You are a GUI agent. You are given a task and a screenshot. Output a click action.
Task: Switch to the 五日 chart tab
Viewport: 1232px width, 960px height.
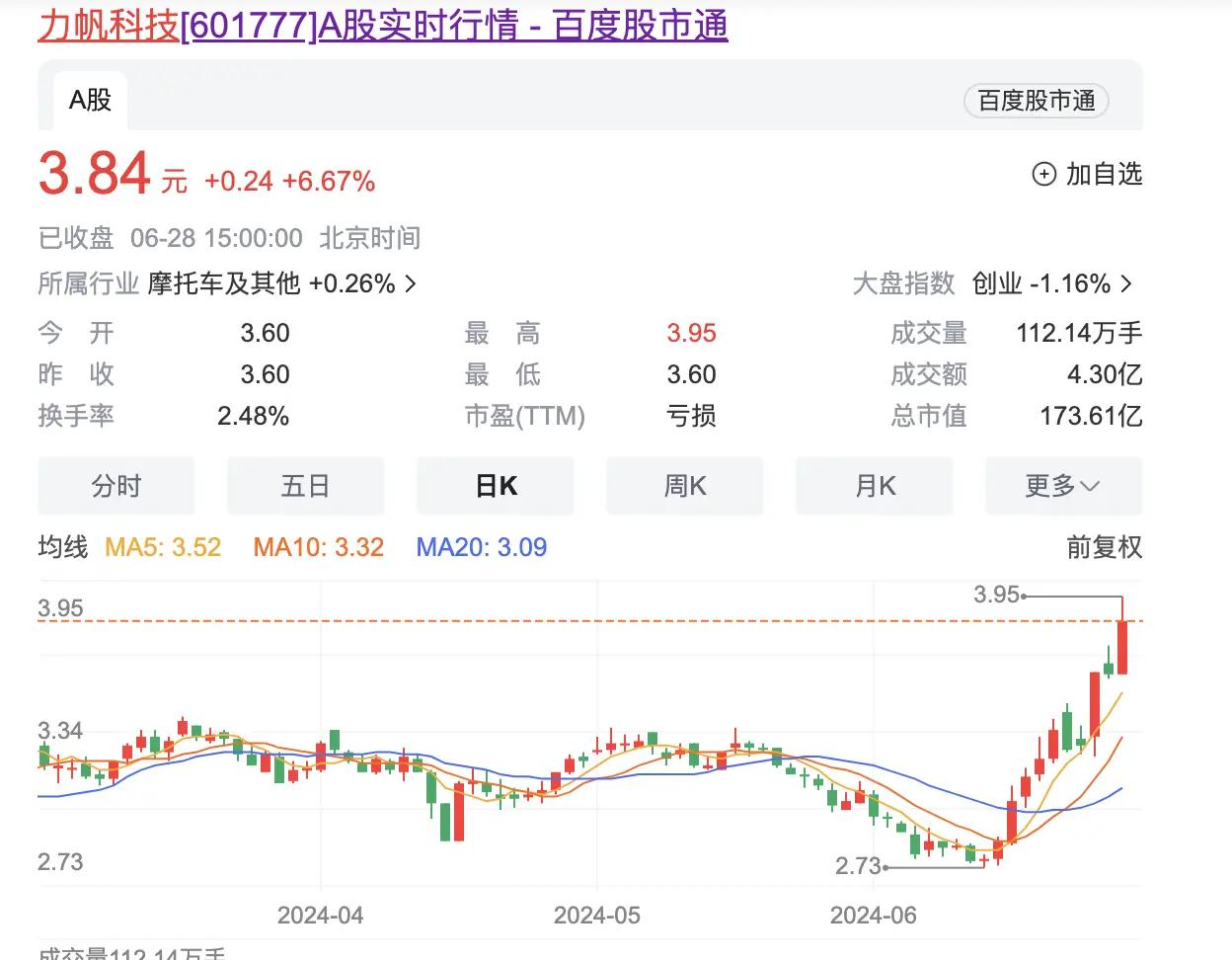point(306,486)
